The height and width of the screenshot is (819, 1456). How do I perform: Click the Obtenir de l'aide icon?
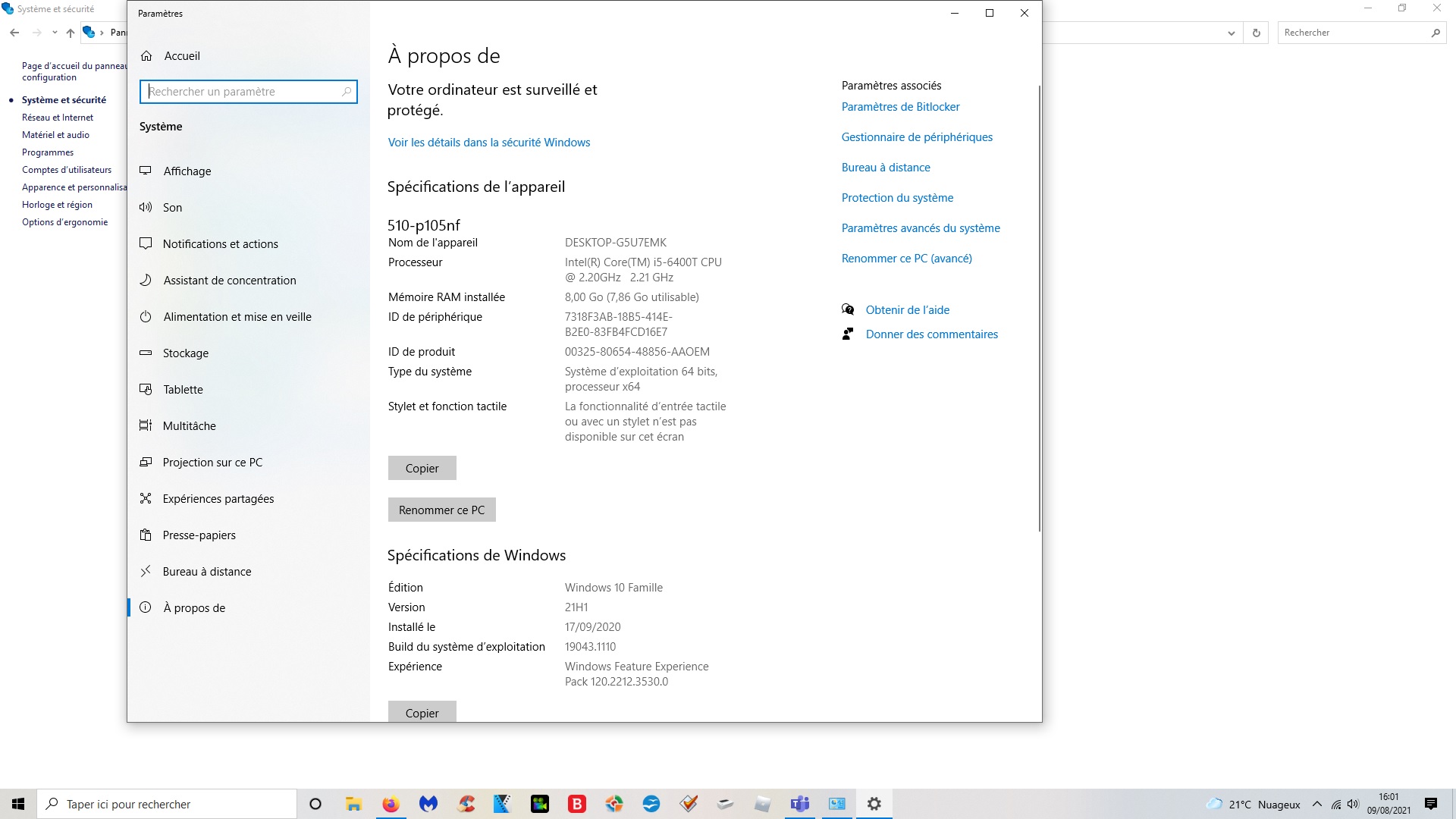coord(848,309)
